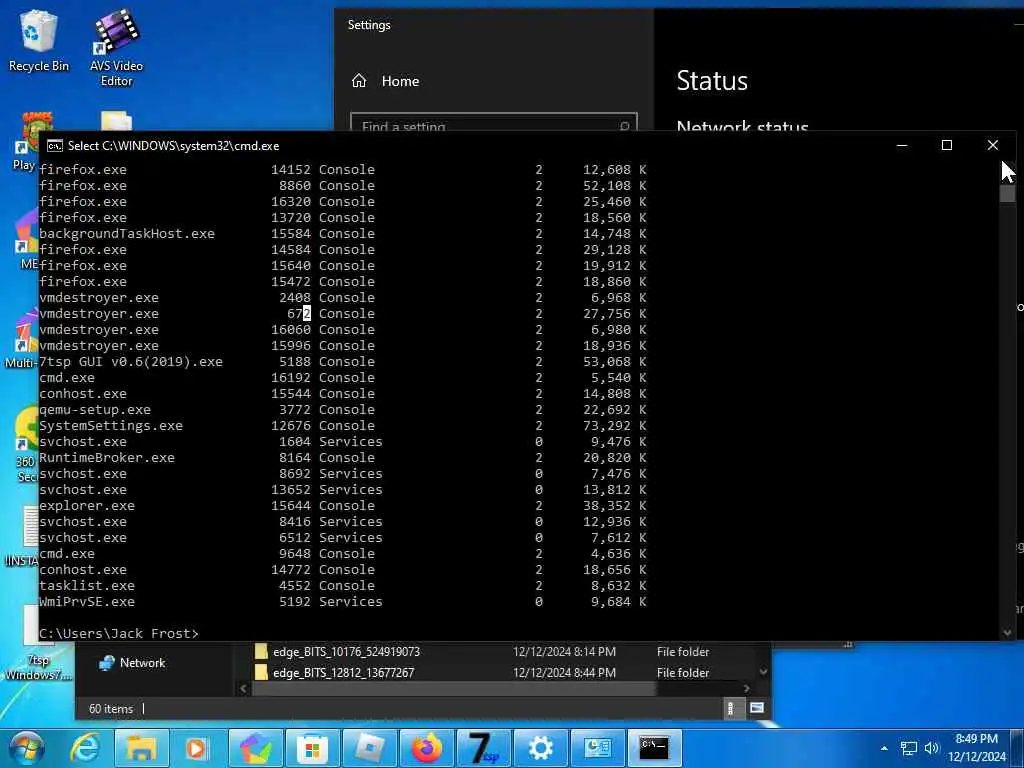Click the 60 items status text
The image size is (1024, 768).
point(111,709)
